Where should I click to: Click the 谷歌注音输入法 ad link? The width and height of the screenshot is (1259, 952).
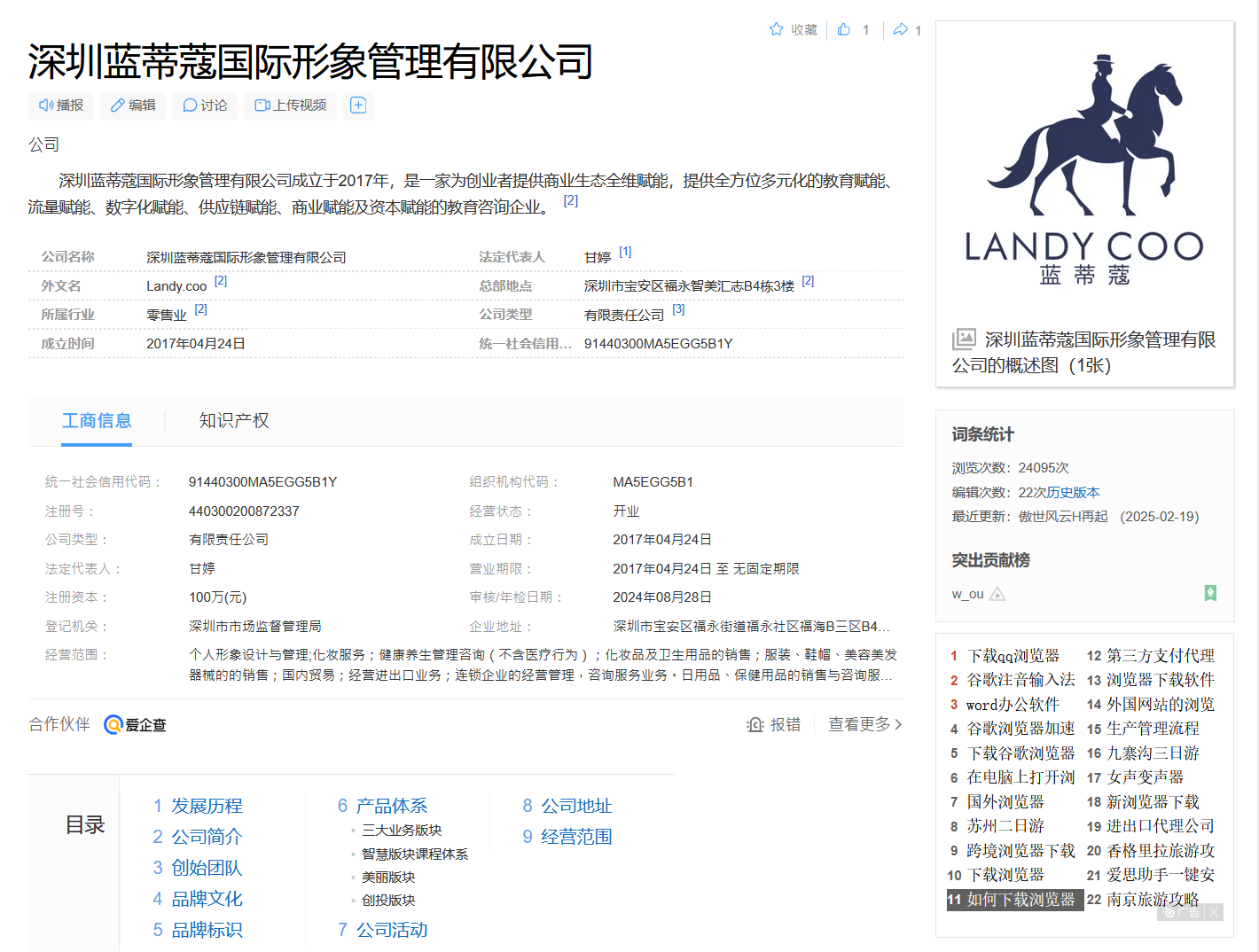tap(1021, 680)
